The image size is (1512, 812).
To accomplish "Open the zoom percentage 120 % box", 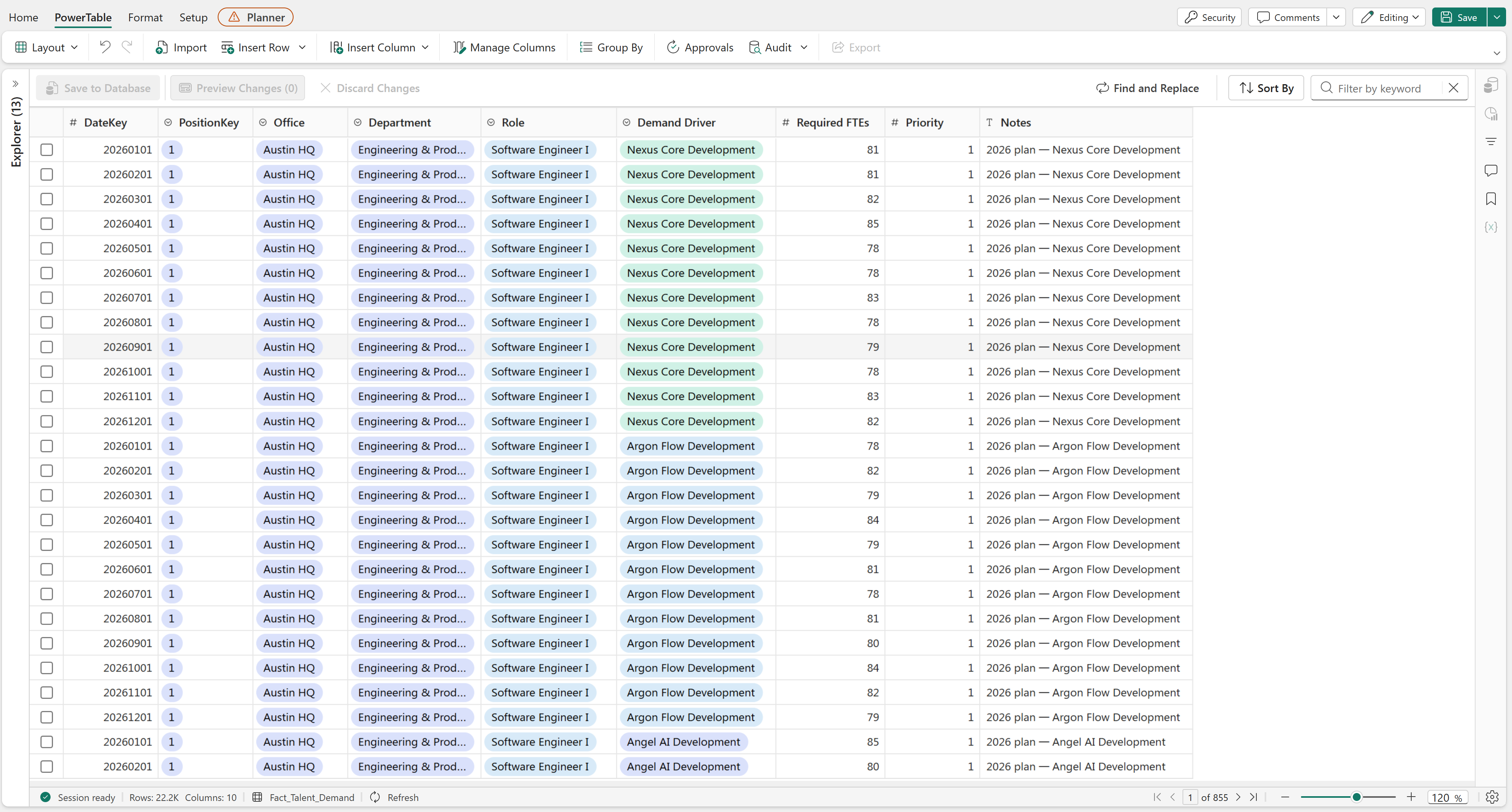I will point(1447,797).
